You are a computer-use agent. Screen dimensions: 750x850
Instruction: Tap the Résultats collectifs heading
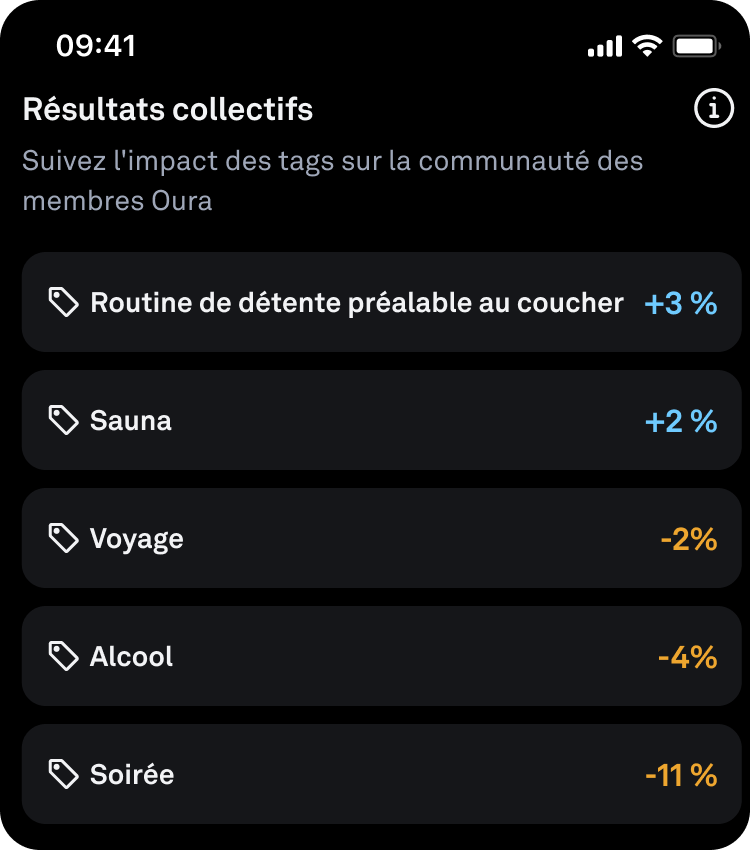click(x=168, y=109)
